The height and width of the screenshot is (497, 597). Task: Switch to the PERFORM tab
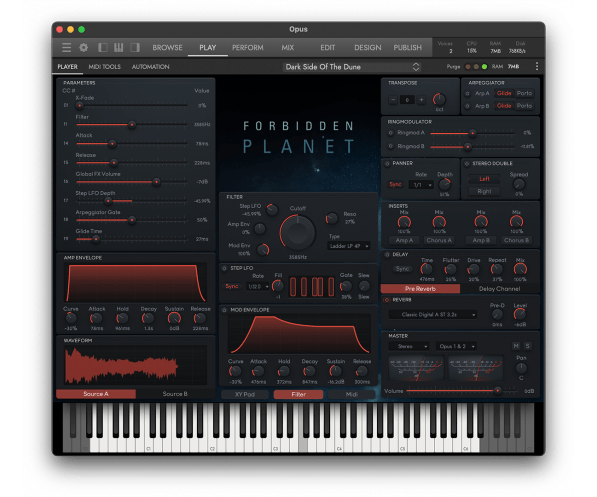click(248, 48)
